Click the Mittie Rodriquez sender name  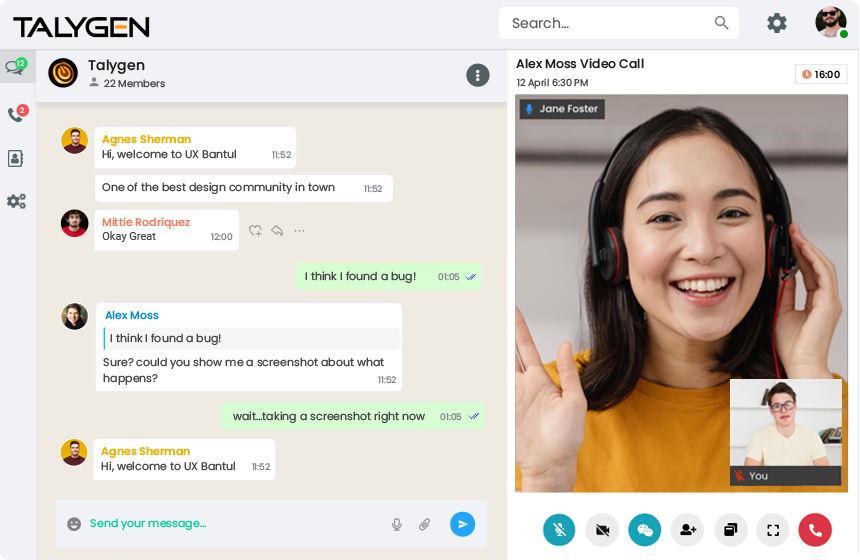click(x=146, y=222)
